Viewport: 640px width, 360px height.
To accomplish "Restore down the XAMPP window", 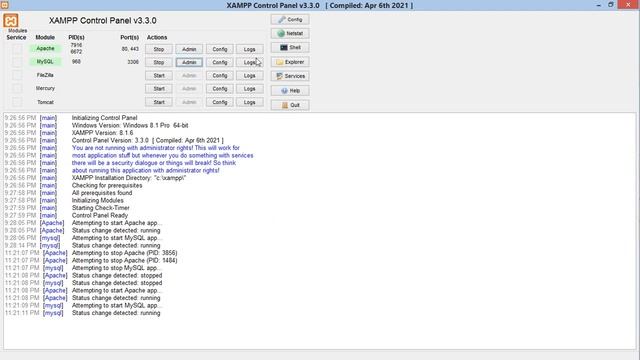I will [x=611, y=5].
